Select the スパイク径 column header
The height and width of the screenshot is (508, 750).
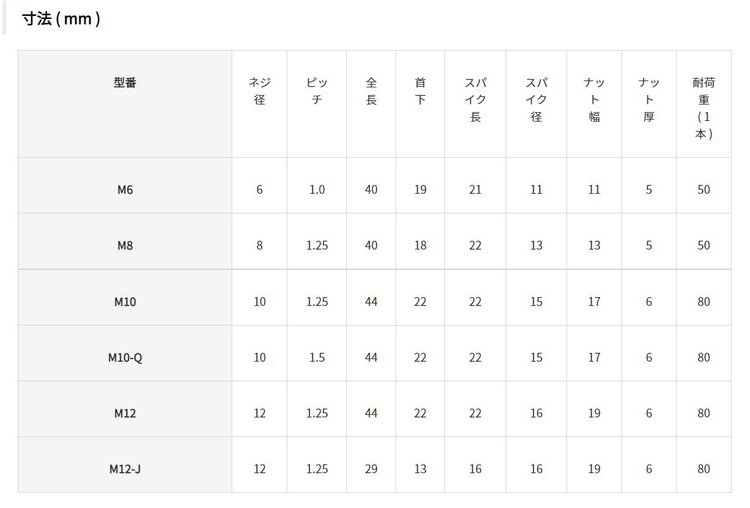535,100
